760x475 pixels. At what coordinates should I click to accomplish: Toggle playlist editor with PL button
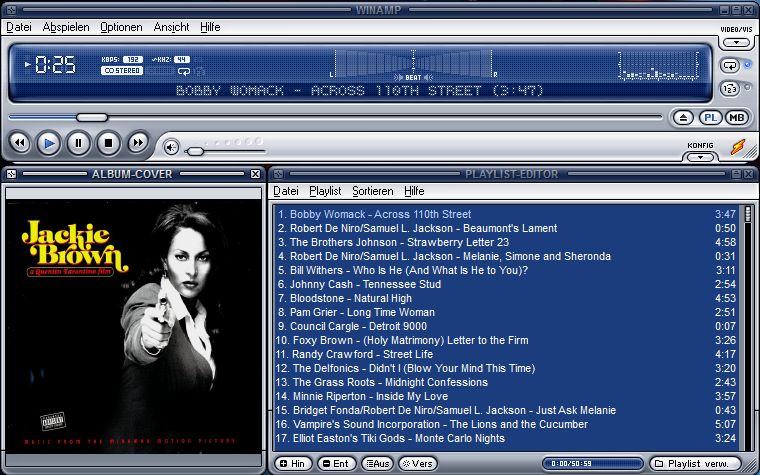pos(711,117)
